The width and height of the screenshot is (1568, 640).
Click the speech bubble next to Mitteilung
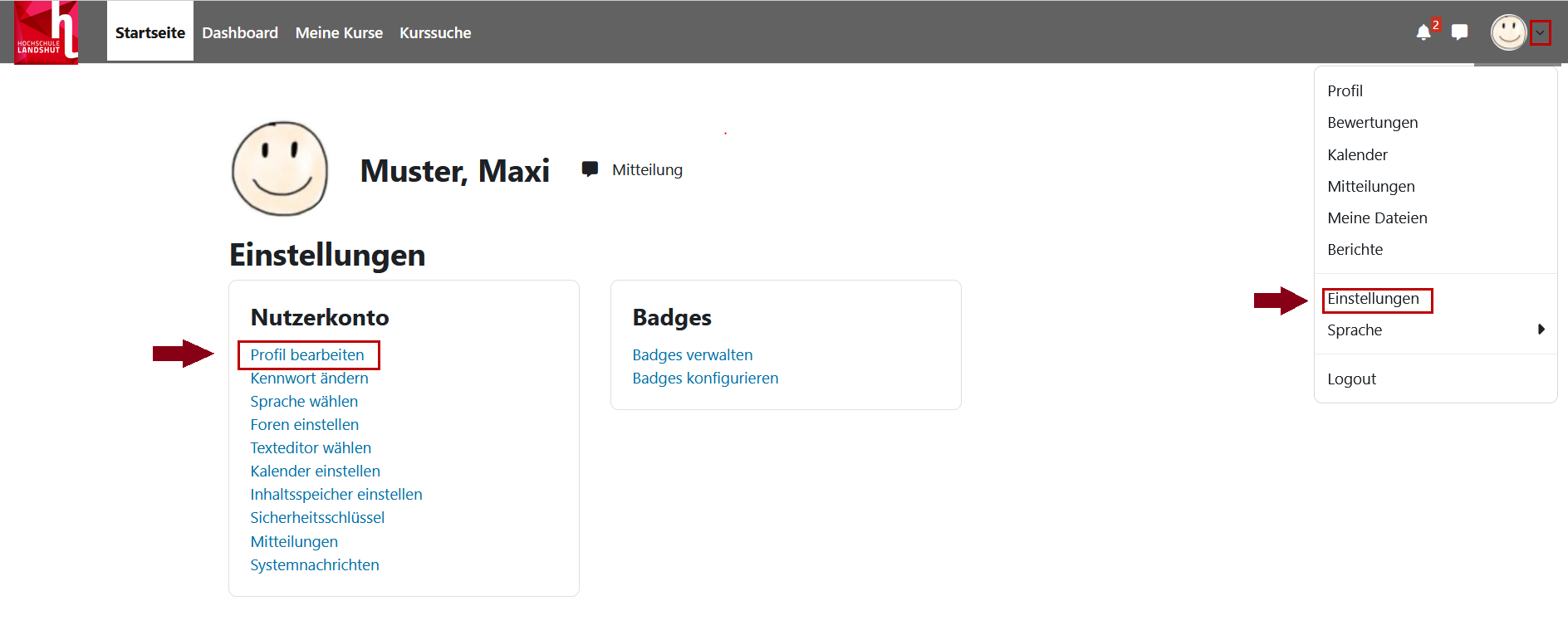pyautogui.click(x=590, y=169)
